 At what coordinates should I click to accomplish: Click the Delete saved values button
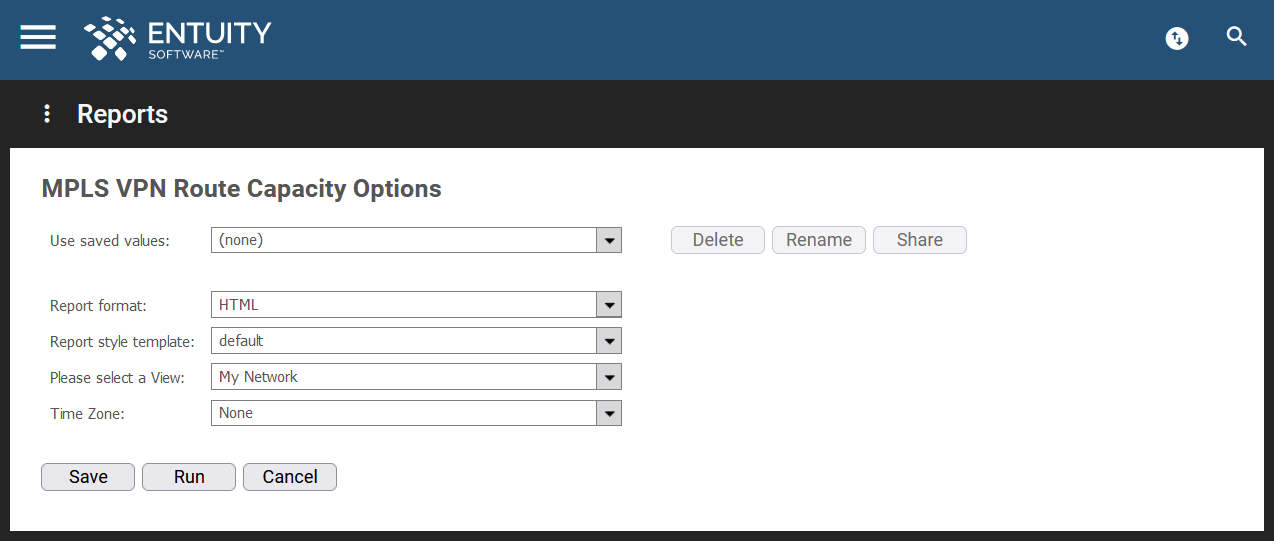pyautogui.click(x=718, y=240)
